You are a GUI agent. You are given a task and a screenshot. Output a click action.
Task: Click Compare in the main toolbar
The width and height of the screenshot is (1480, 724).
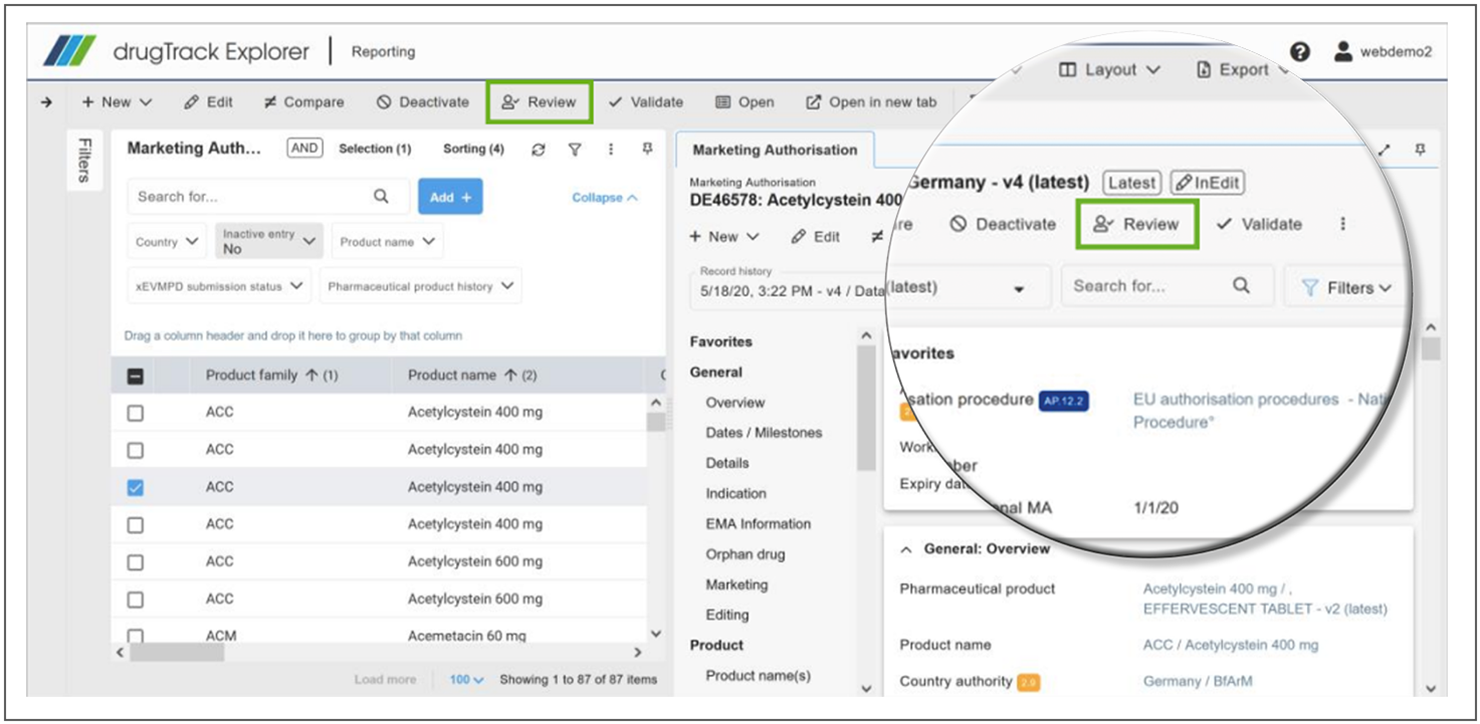tap(304, 102)
